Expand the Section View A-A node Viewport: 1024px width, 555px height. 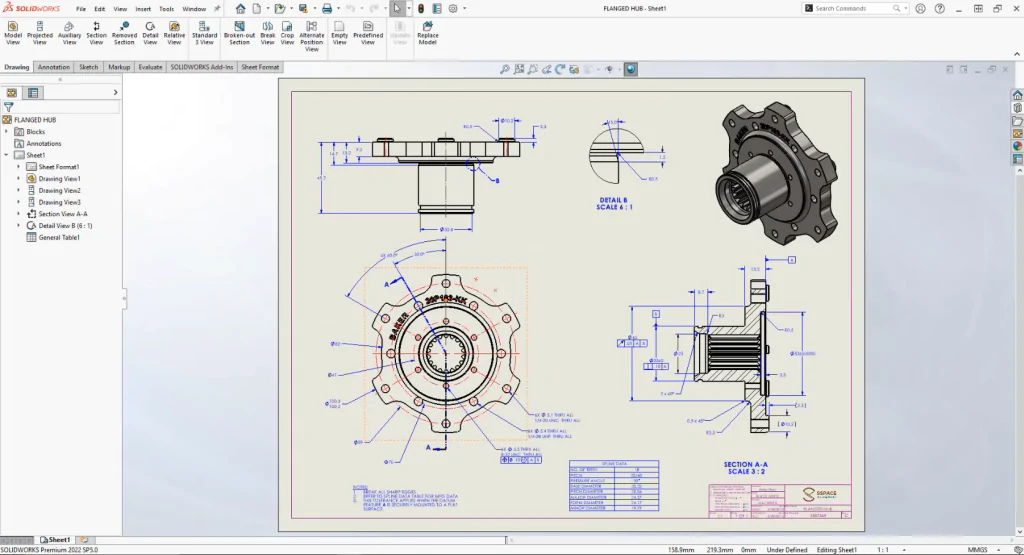point(18,214)
